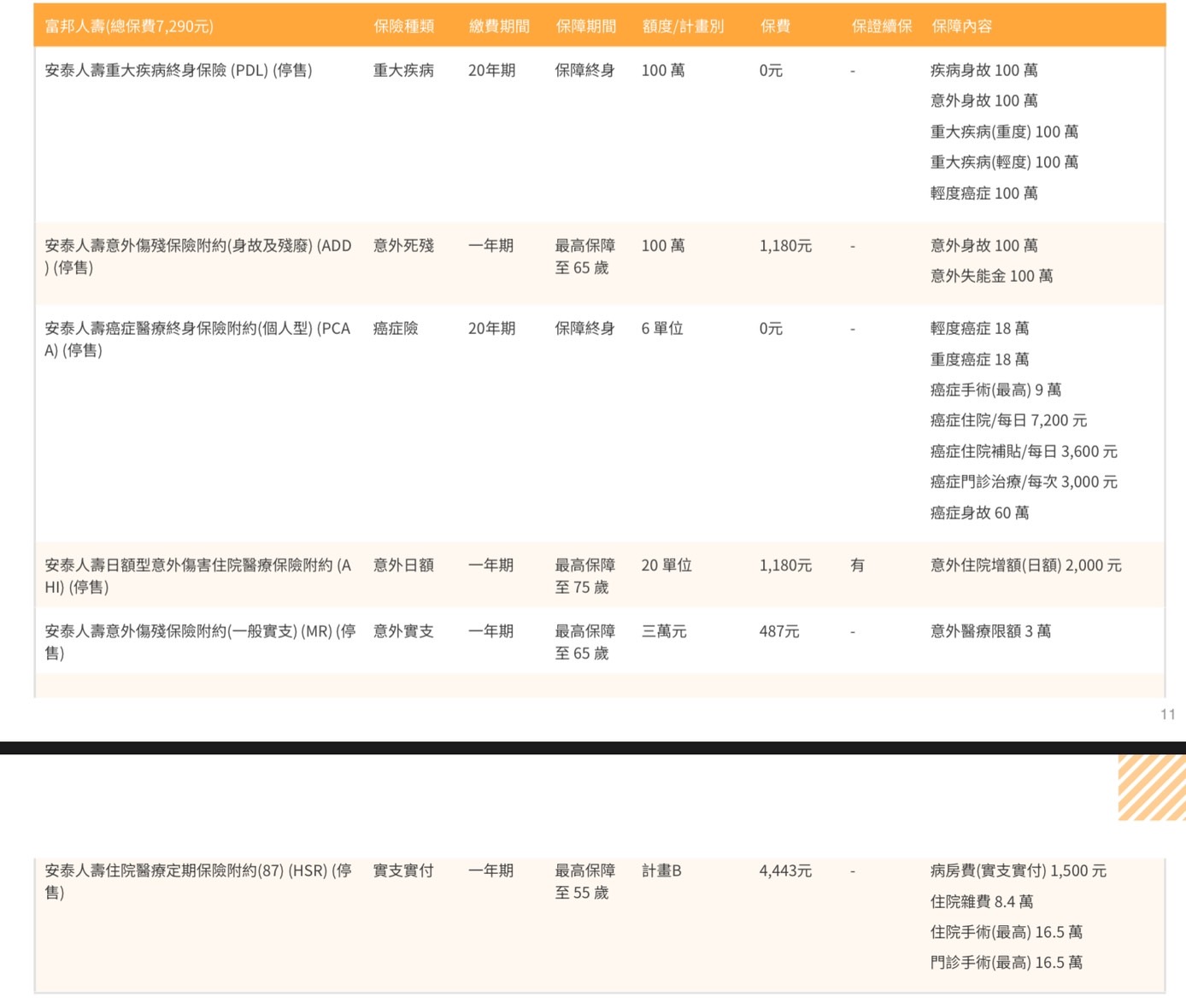
Task: Click the 意外日額 insurance type cell
Action: coord(403,566)
